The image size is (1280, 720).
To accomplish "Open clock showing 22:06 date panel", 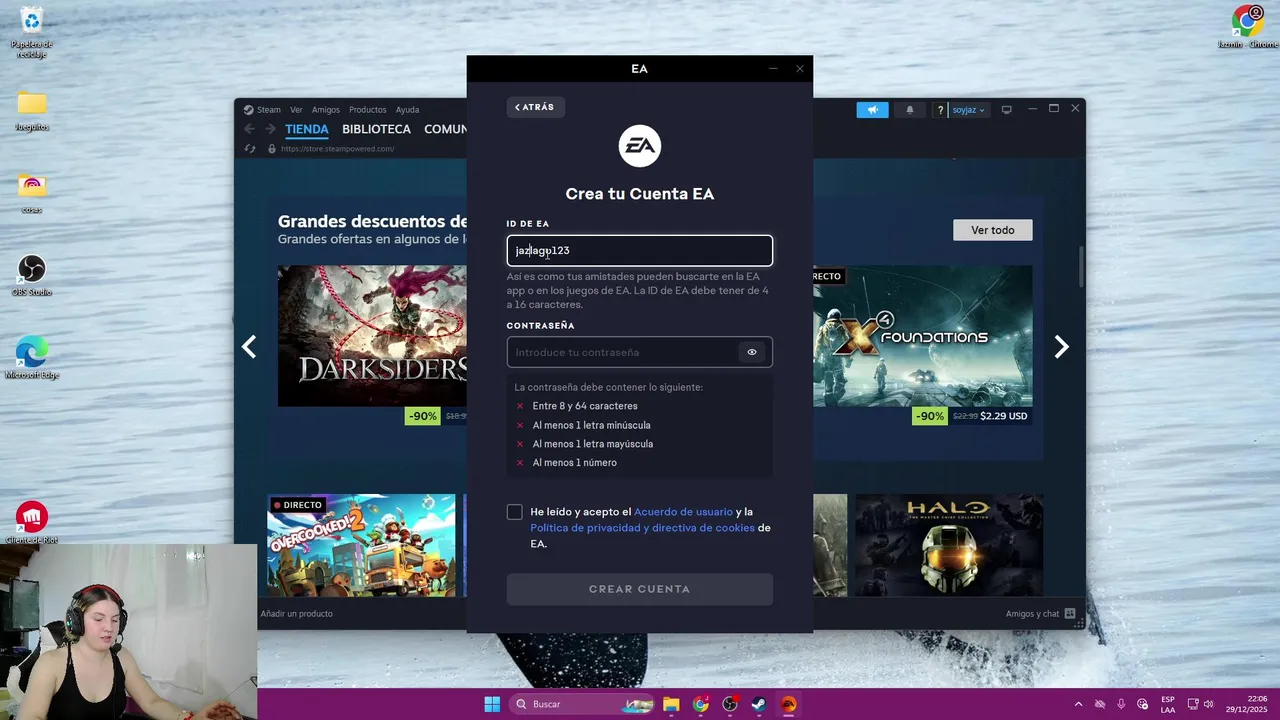I will 1248,704.
